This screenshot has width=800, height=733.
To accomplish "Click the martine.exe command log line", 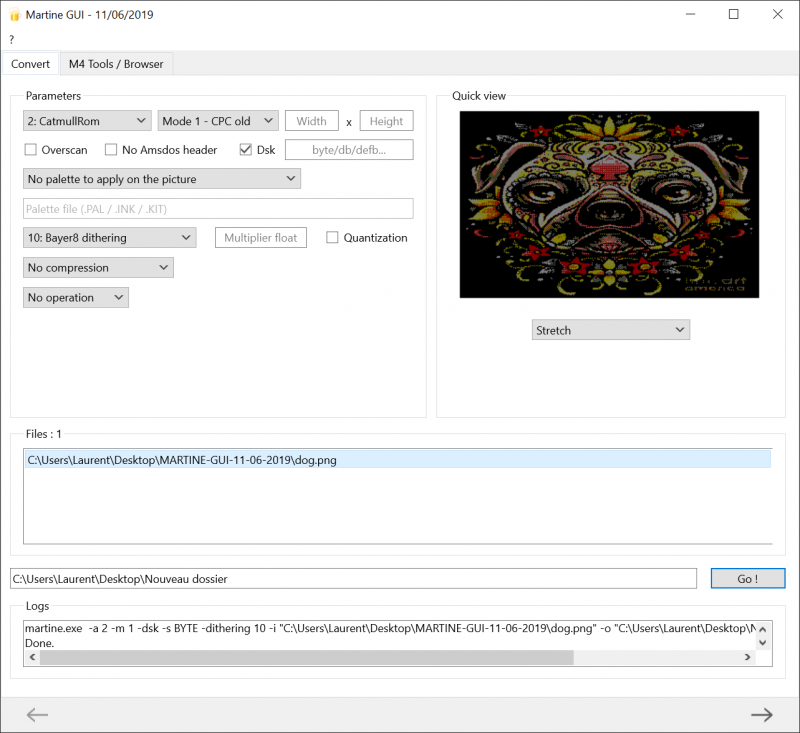I will 390,628.
